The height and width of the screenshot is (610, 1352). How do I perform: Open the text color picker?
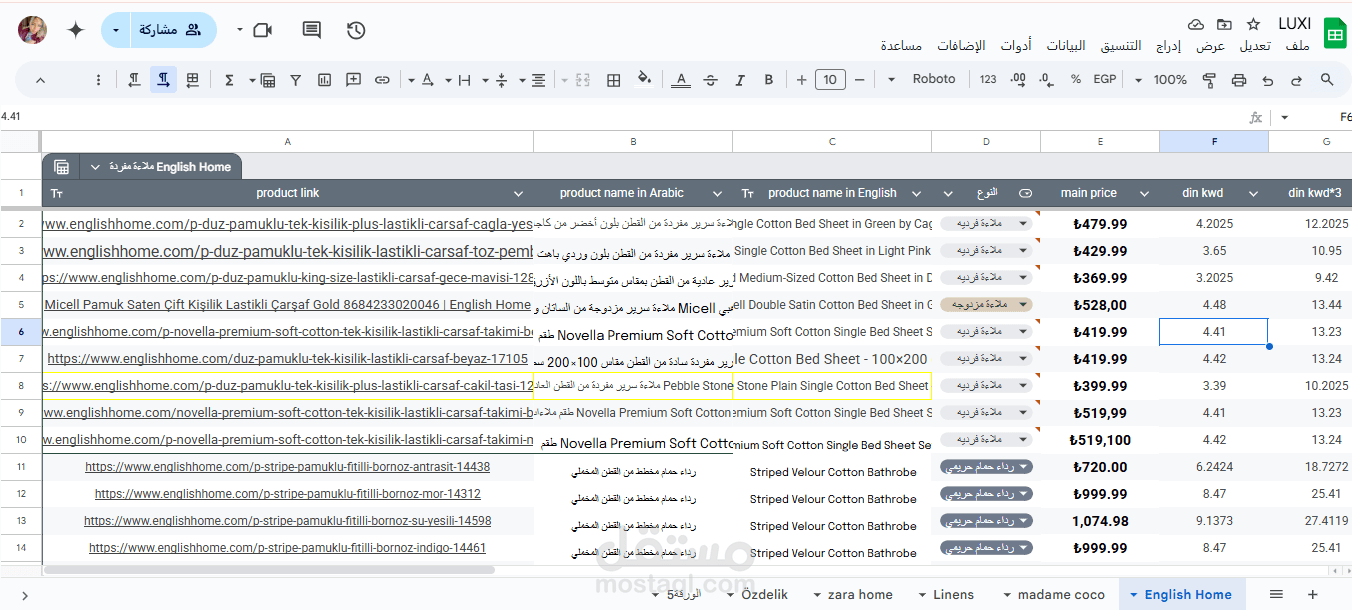point(681,80)
